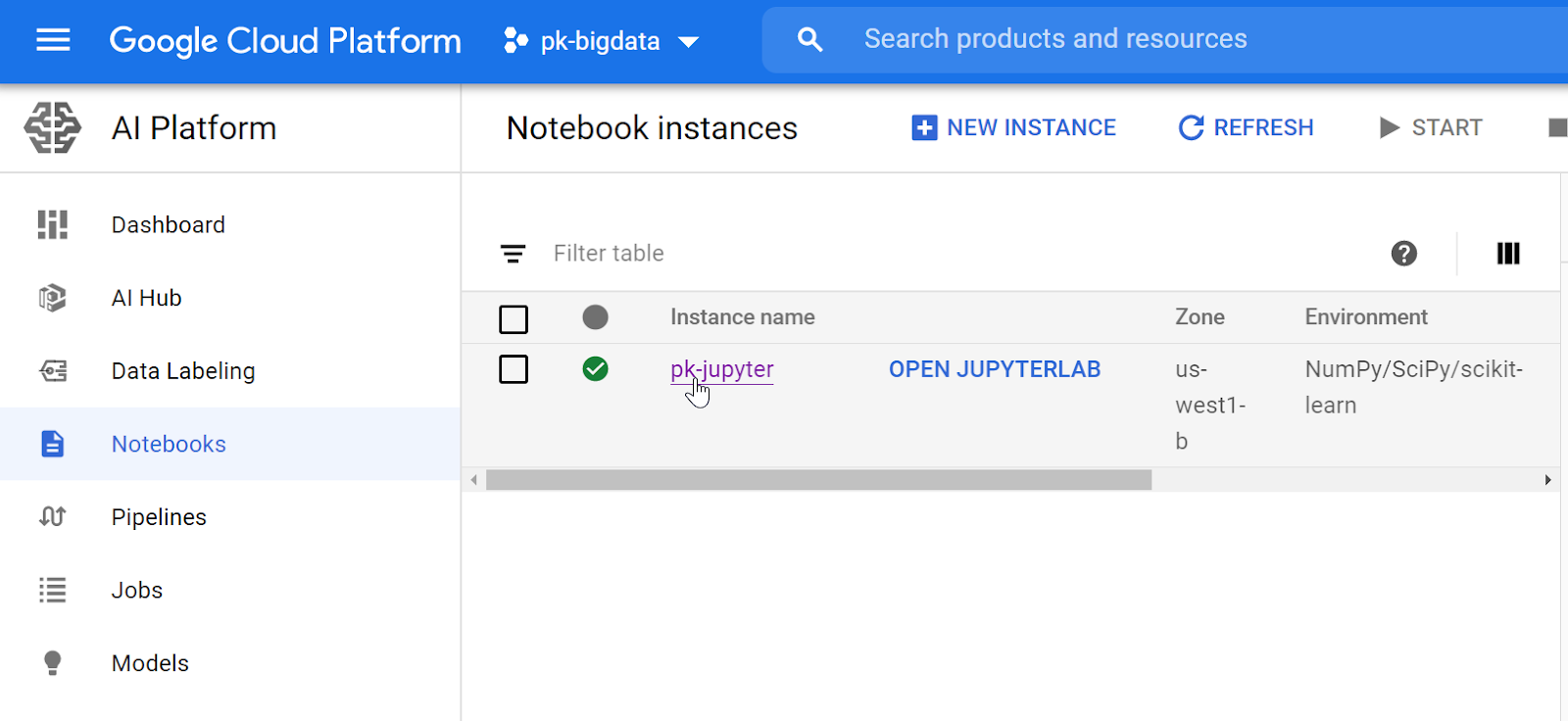The width and height of the screenshot is (1568, 721).
Task: Open the pk-jupyter instance link
Action: 722,369
